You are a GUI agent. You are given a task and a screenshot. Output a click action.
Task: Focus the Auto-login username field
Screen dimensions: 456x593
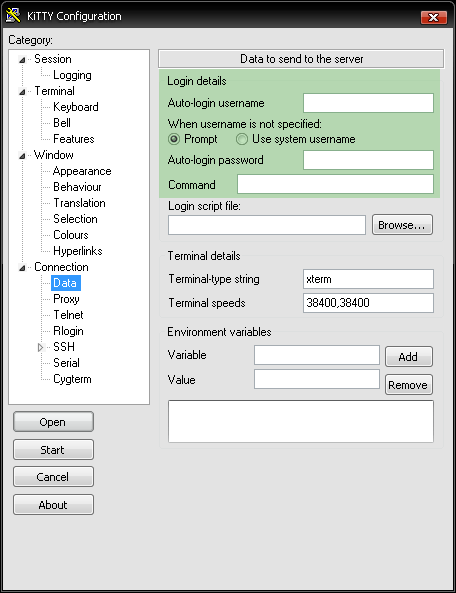click(x=368, y=103)
